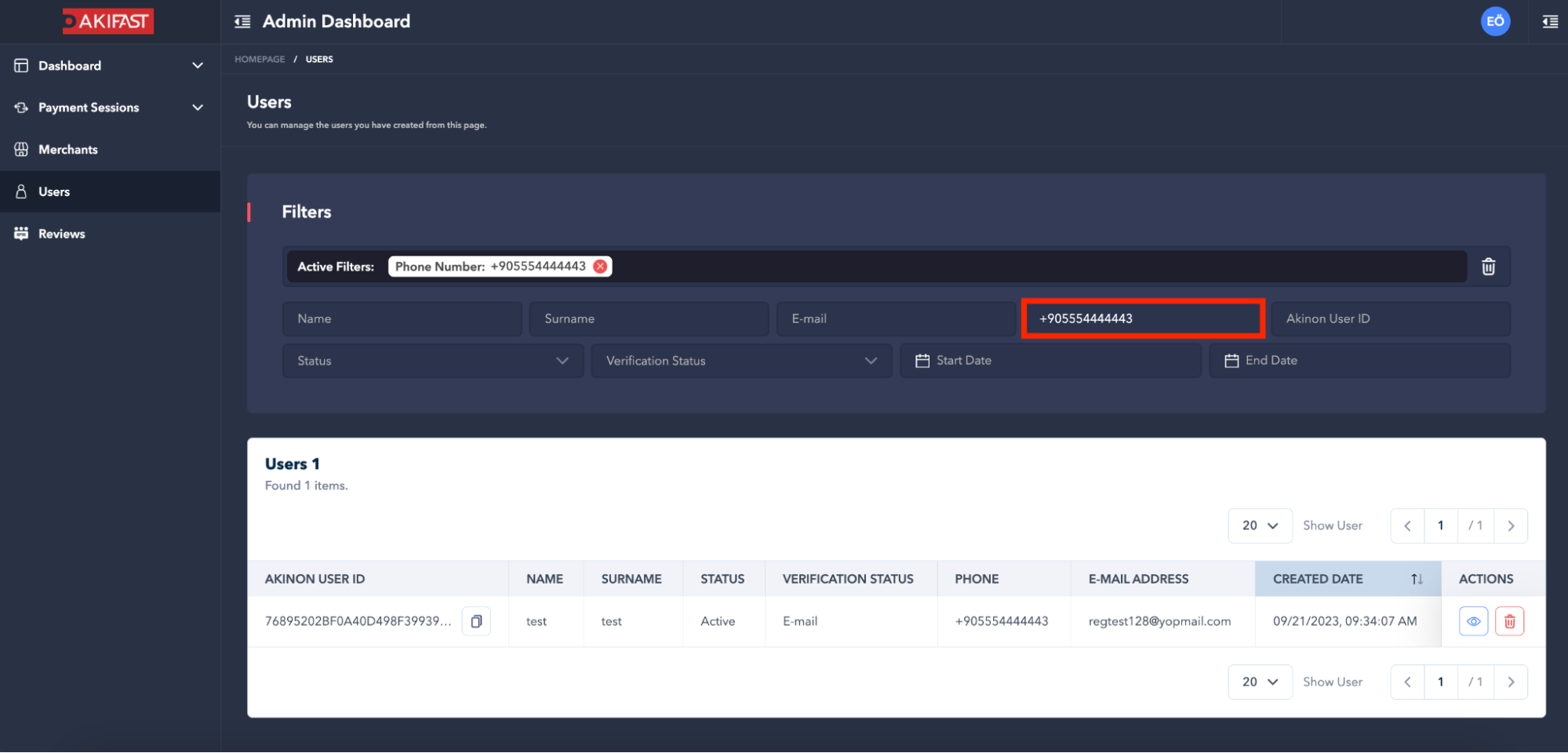Delete the test user row

coord(1509,621)
